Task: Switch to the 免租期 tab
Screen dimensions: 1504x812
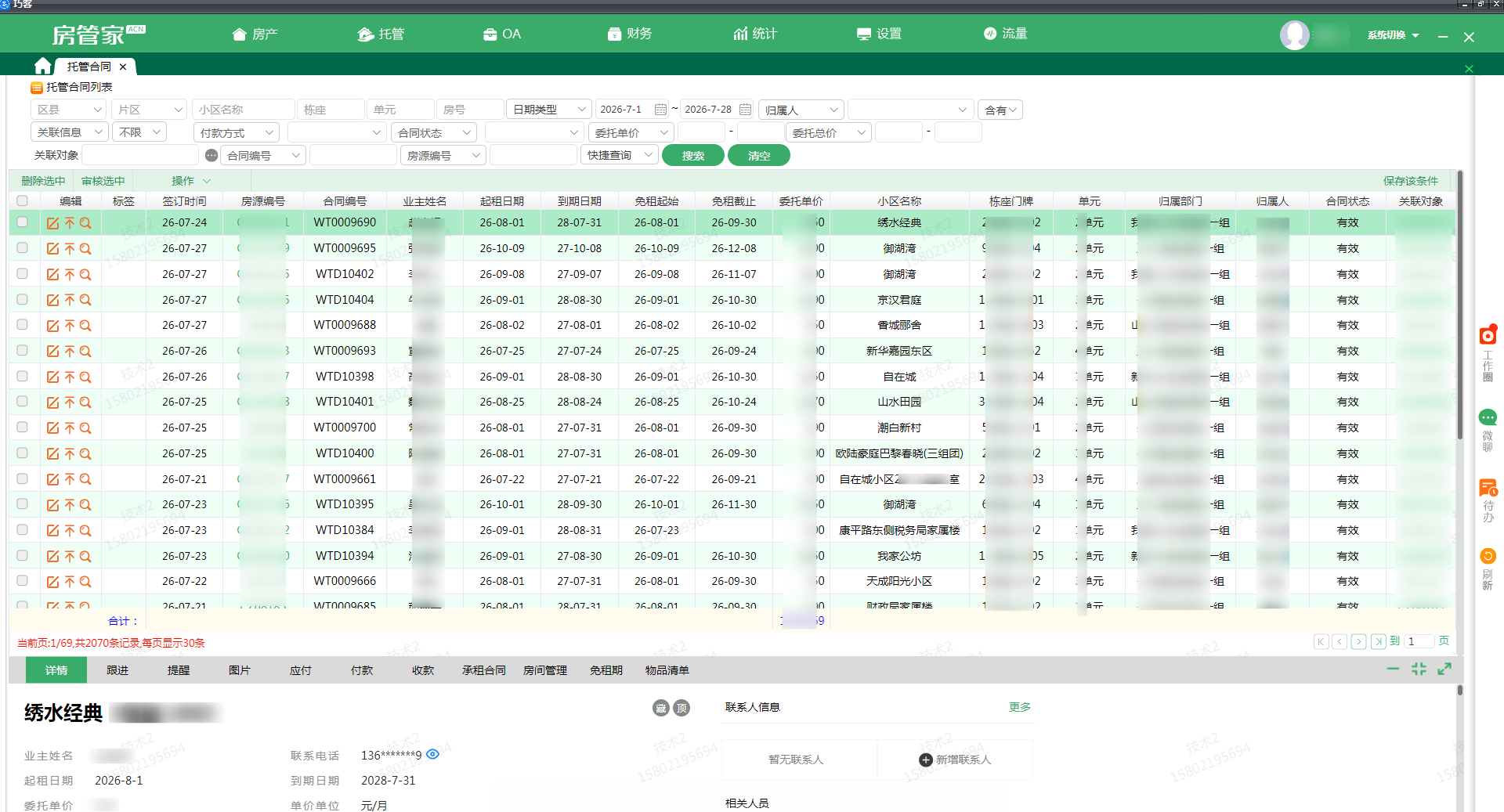Action: coord(606,670)
